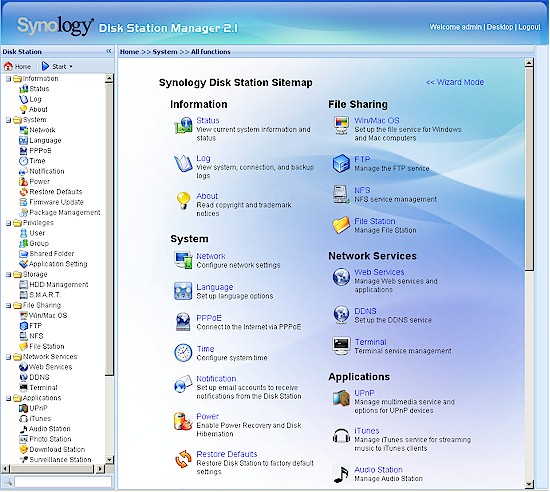Click the Win/Mac OS icon in sitemap

tap(341, 126)
